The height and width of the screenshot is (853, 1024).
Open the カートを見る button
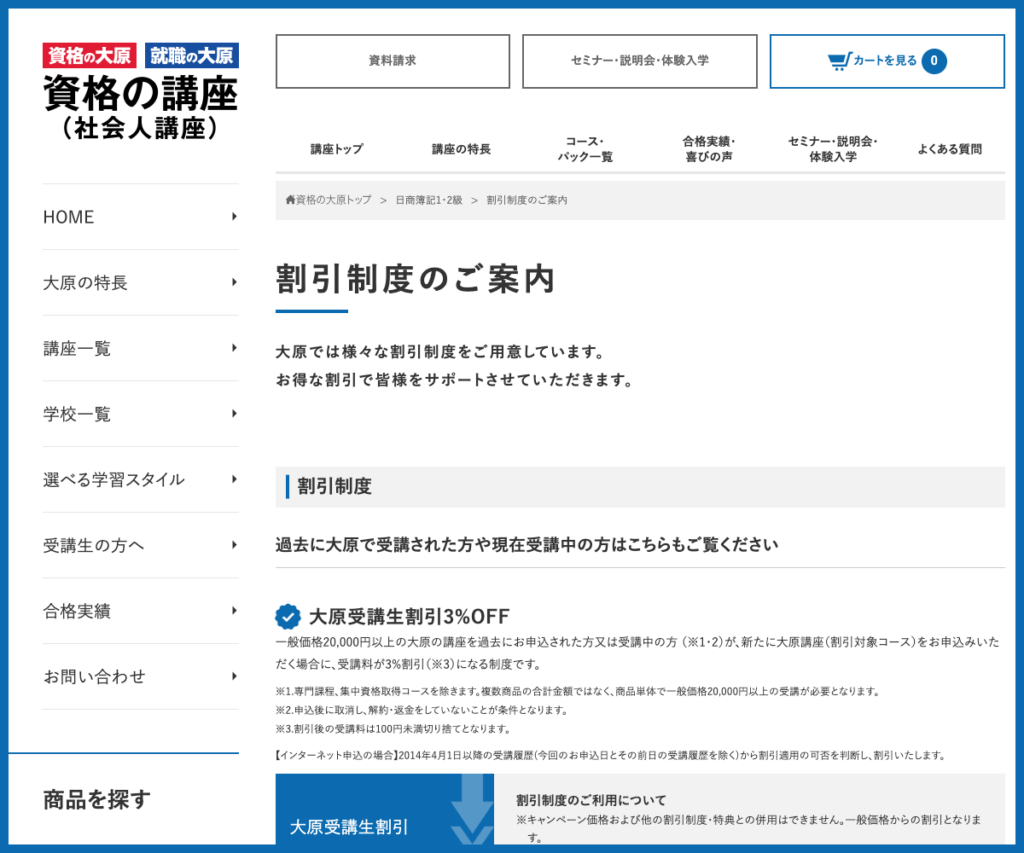pyautogui.click(x=887, y=61)
